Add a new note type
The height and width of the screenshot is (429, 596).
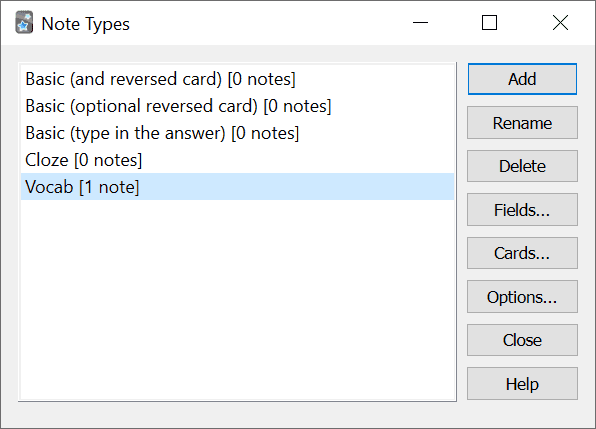tap(522, 79)
